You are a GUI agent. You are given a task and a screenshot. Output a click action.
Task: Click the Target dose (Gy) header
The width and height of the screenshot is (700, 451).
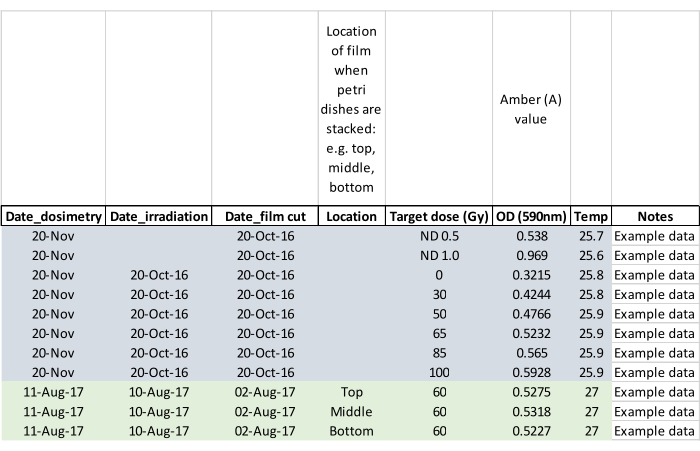coord(439,216)
